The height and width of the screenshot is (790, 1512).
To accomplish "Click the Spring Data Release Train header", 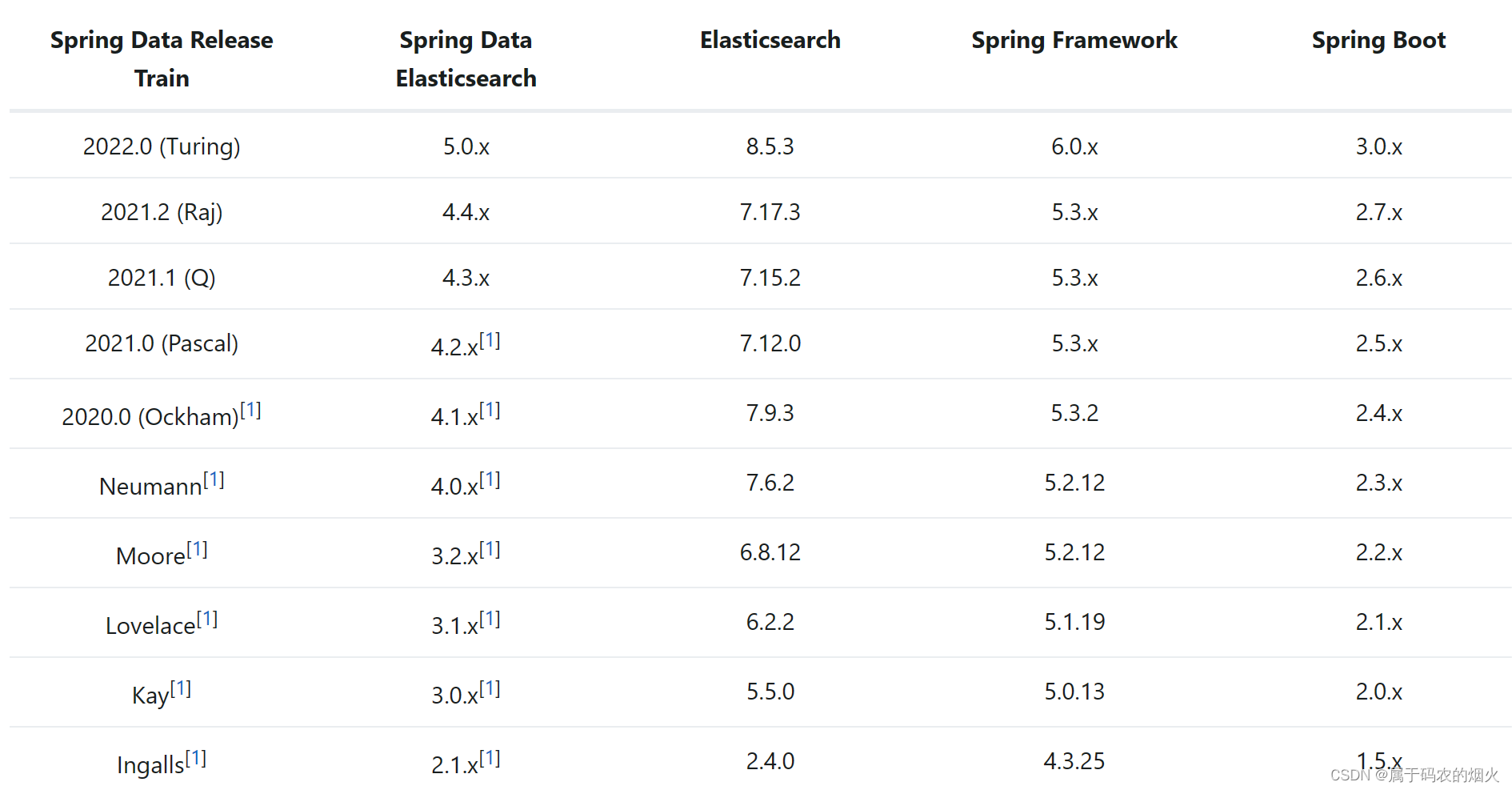I will [162, 58].
